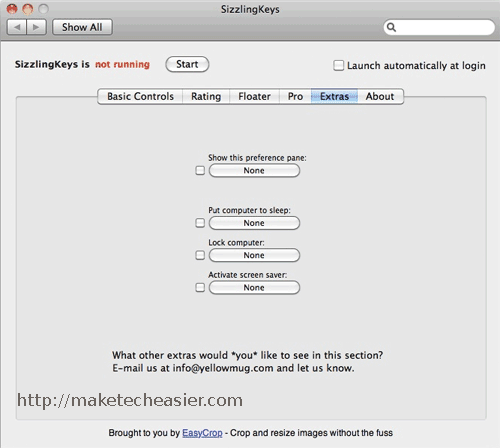The width and height of the screenshot is (500, 448).
Task: Click the 'Lock computer:' label
Action: point(236,243)
